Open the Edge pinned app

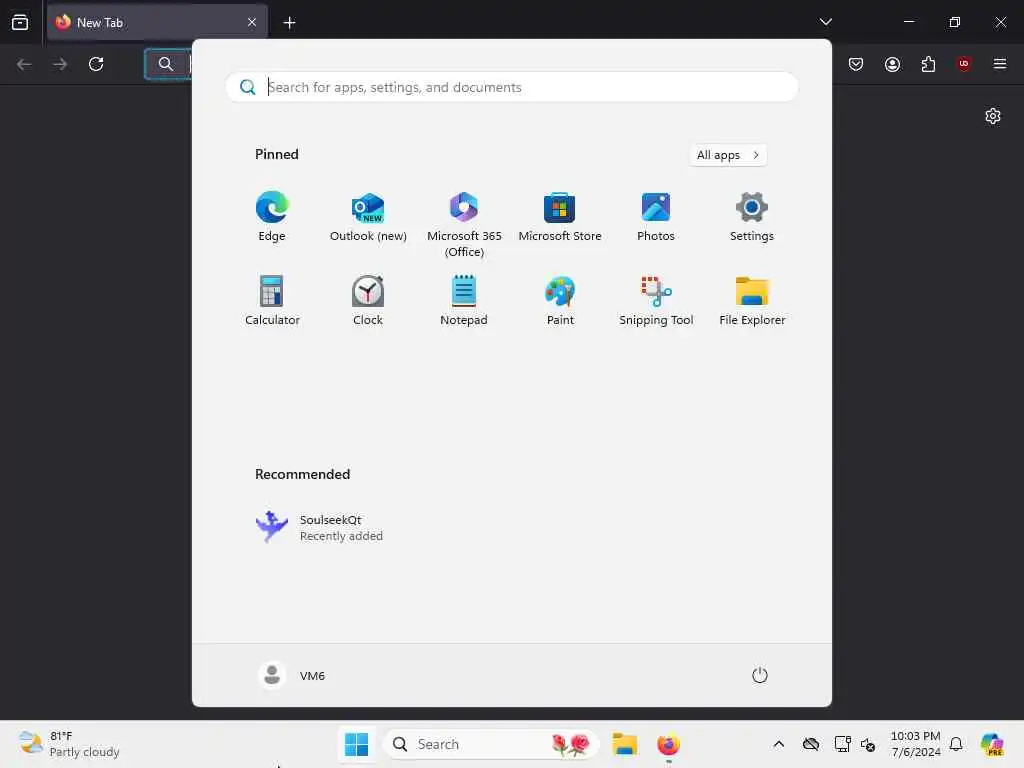(x=272, y=217)
